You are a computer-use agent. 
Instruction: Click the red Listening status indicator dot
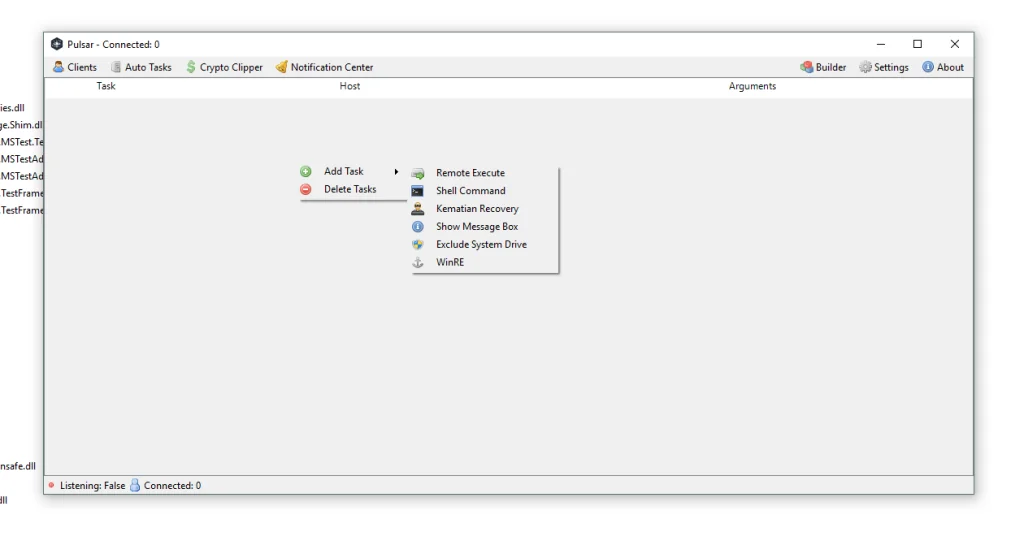point(51,485)
